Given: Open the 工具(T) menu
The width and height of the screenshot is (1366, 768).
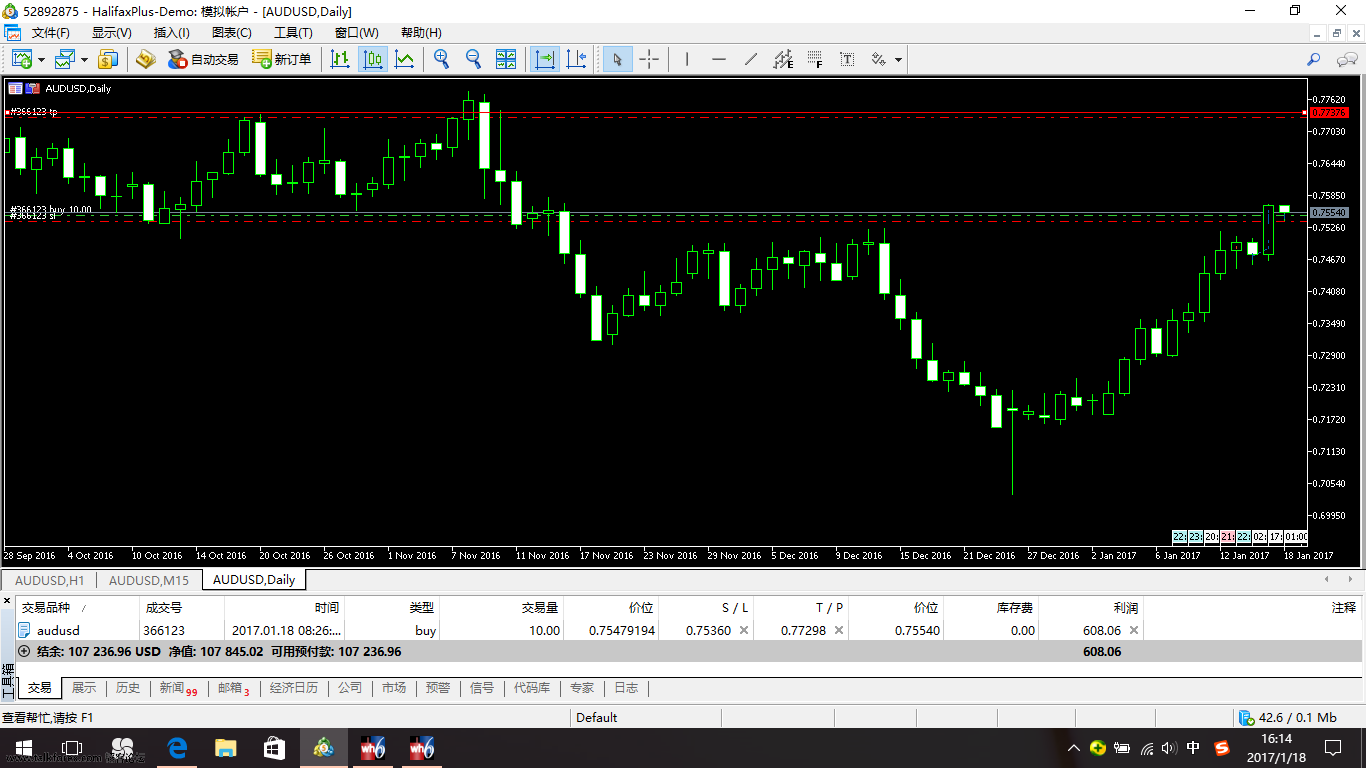Looking at the screenshot, I should (293, 32).
